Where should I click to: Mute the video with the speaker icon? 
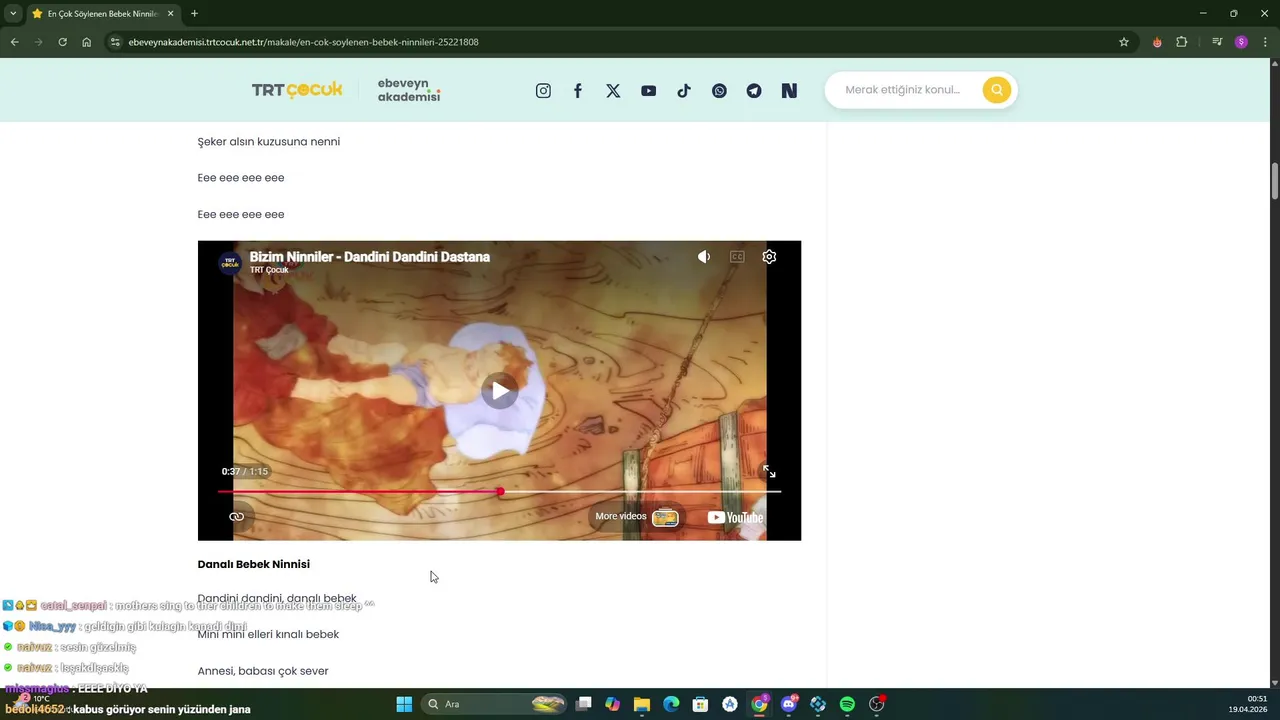click(x=704, y=257)
